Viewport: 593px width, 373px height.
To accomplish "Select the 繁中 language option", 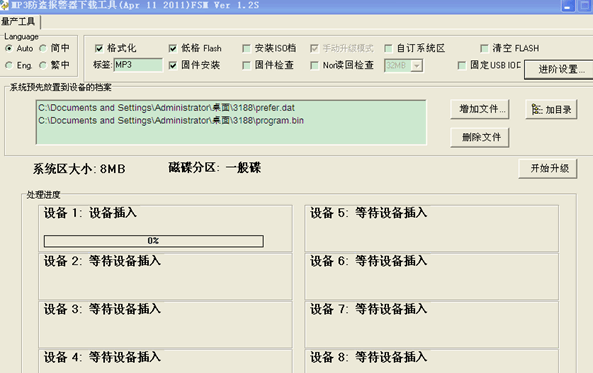I will (x=43, y=65).
